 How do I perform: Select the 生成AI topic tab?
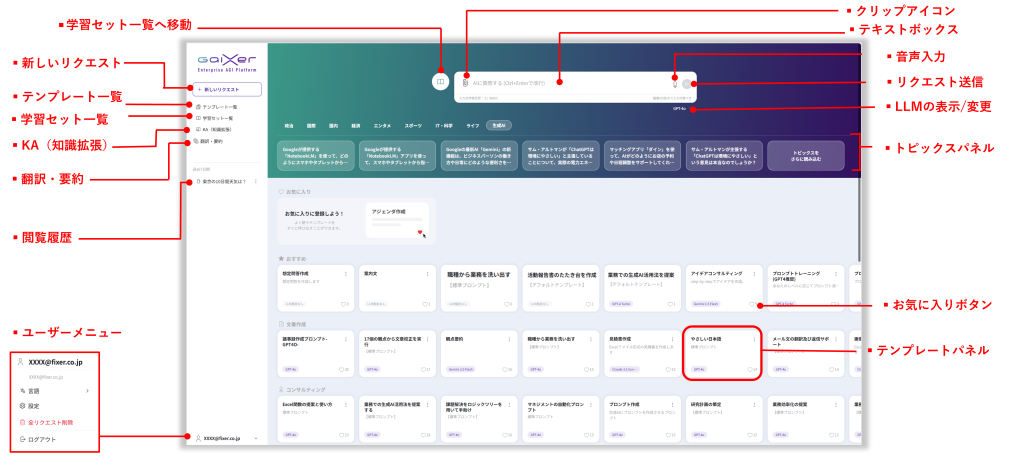(499, 126)
